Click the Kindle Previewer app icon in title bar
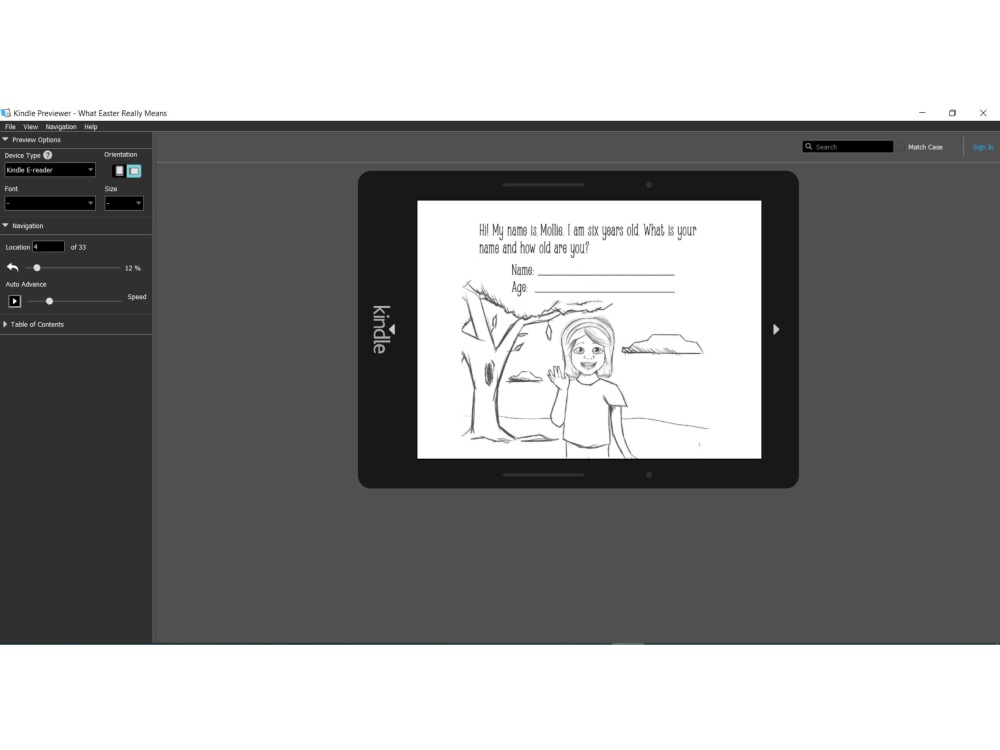1000x750 pixels. pyautogui.click(x=6, y=113)
